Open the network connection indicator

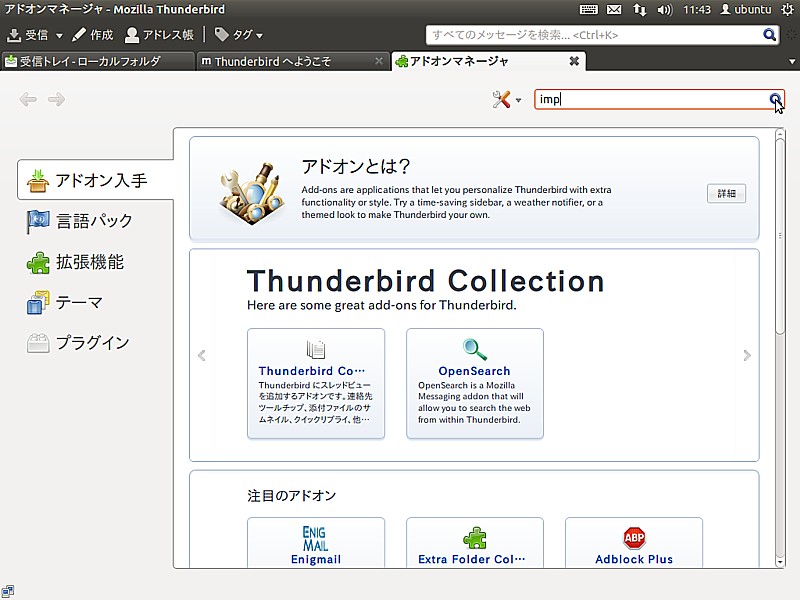[639, 9]
